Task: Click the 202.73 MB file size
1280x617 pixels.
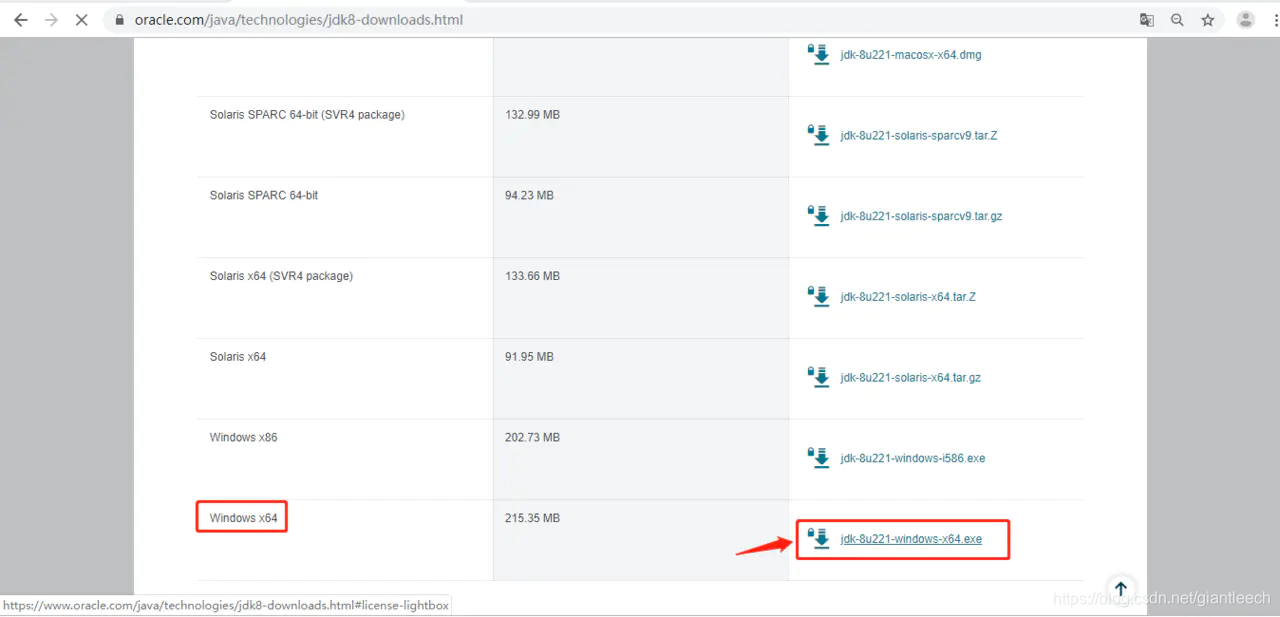Action: (x=533, y=438)
